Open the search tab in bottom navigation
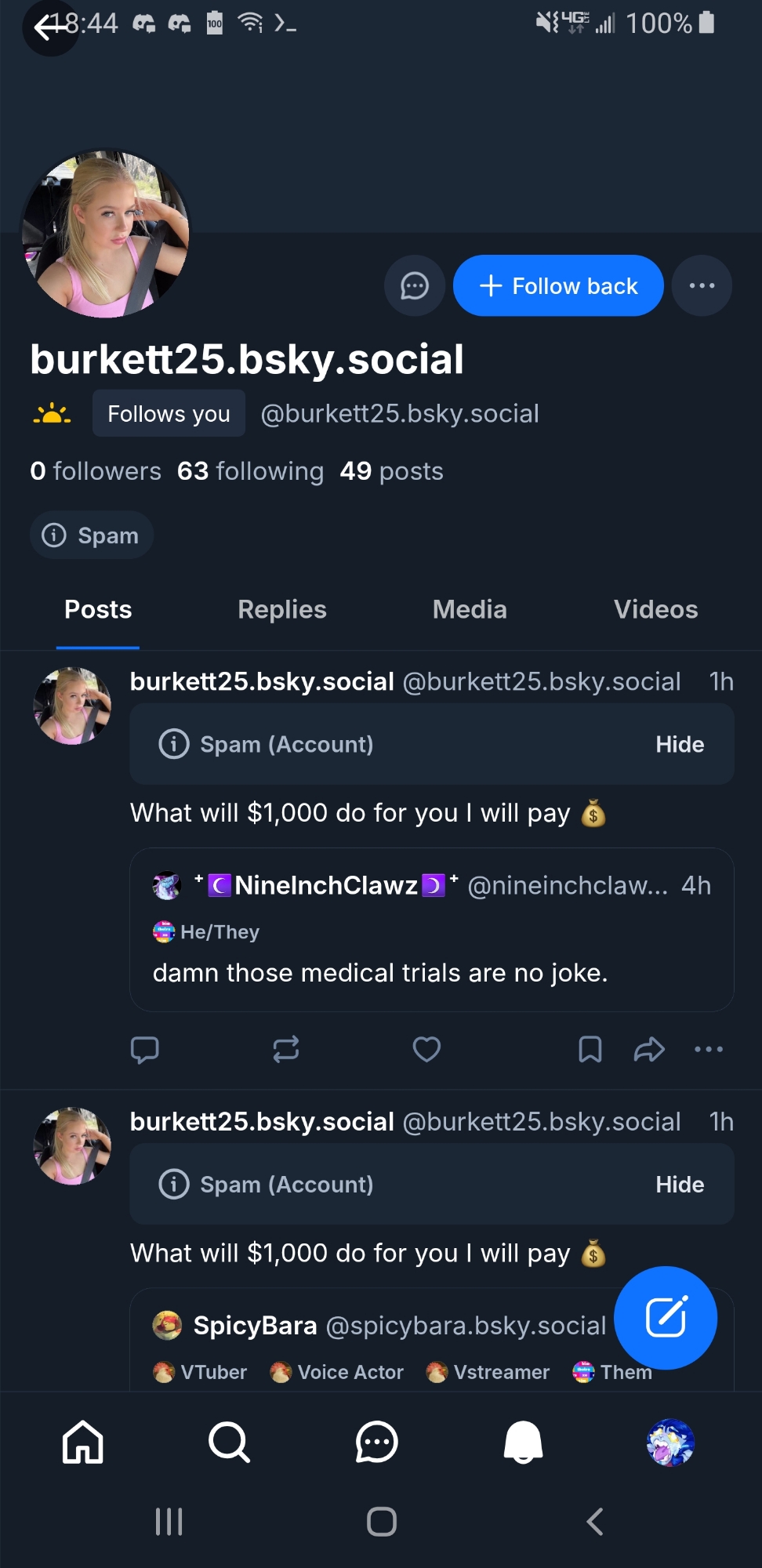Screen dimensions: 762x1568 point(229,1443)
